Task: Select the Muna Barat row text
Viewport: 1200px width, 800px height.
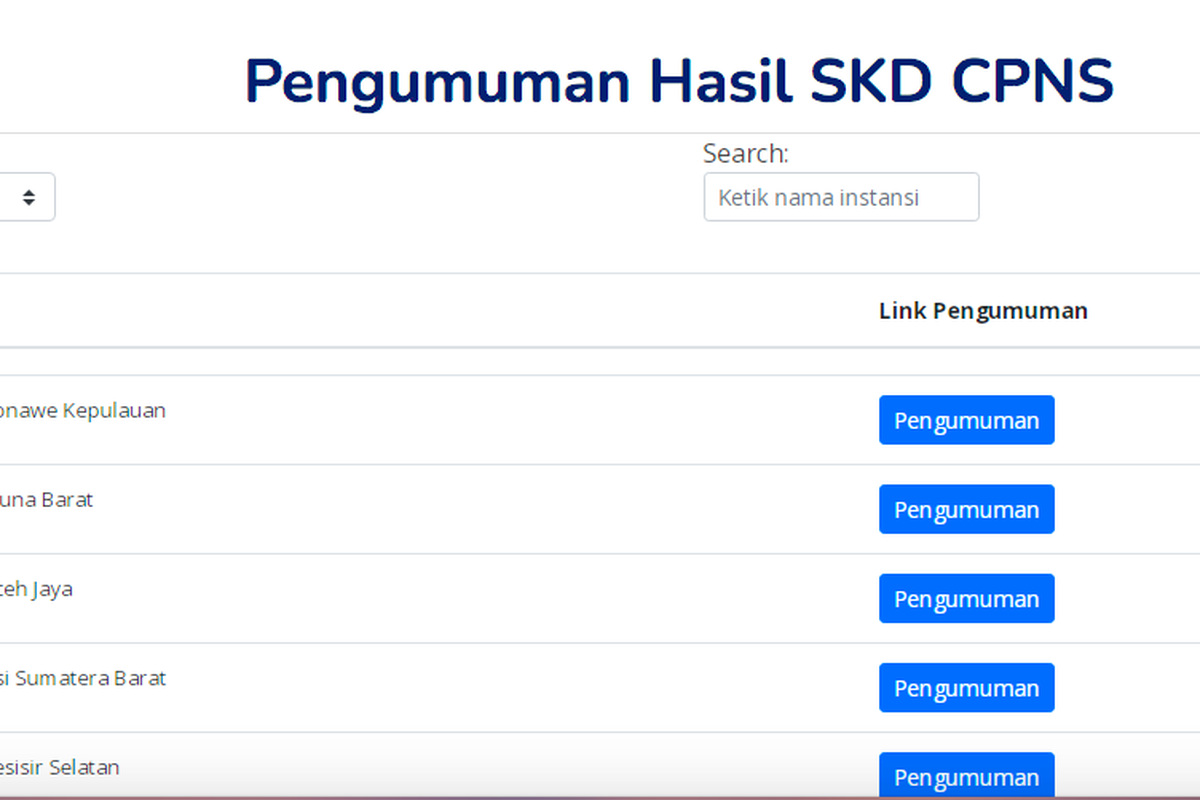Action: pyautogui.click(x=46, y=499)
